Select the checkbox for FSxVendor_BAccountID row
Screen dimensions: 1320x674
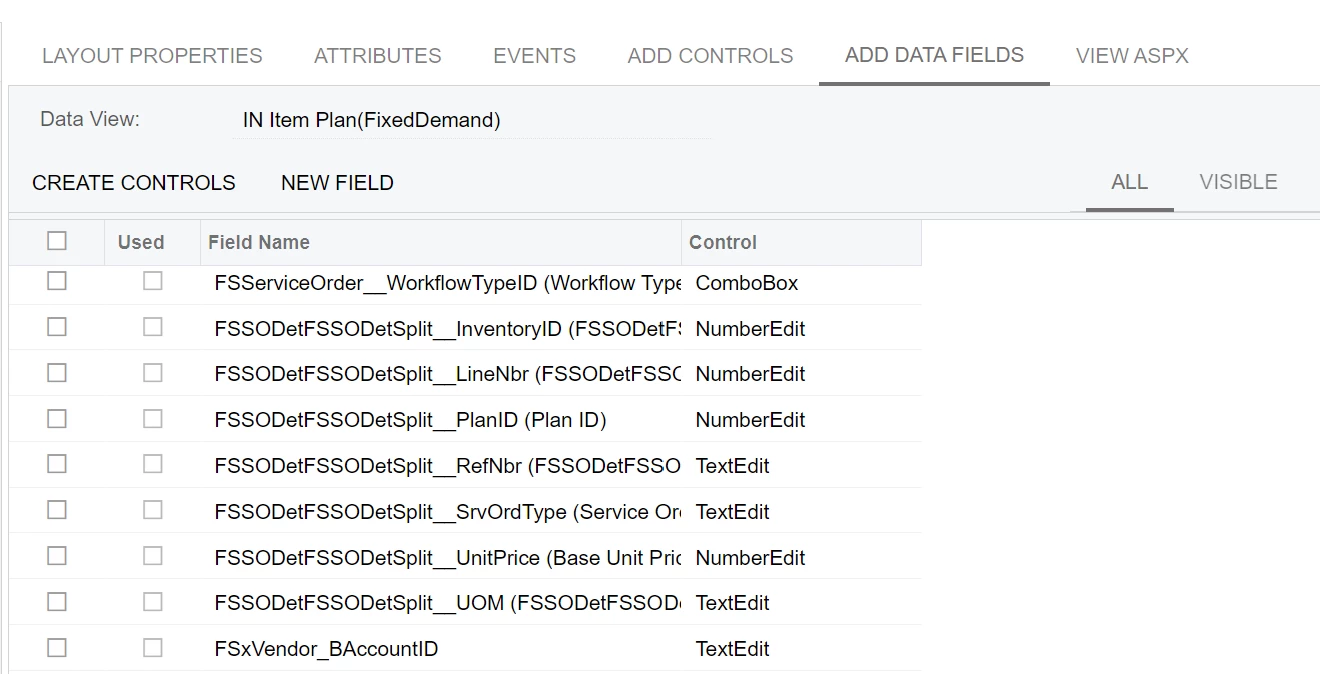coord(57,648)
